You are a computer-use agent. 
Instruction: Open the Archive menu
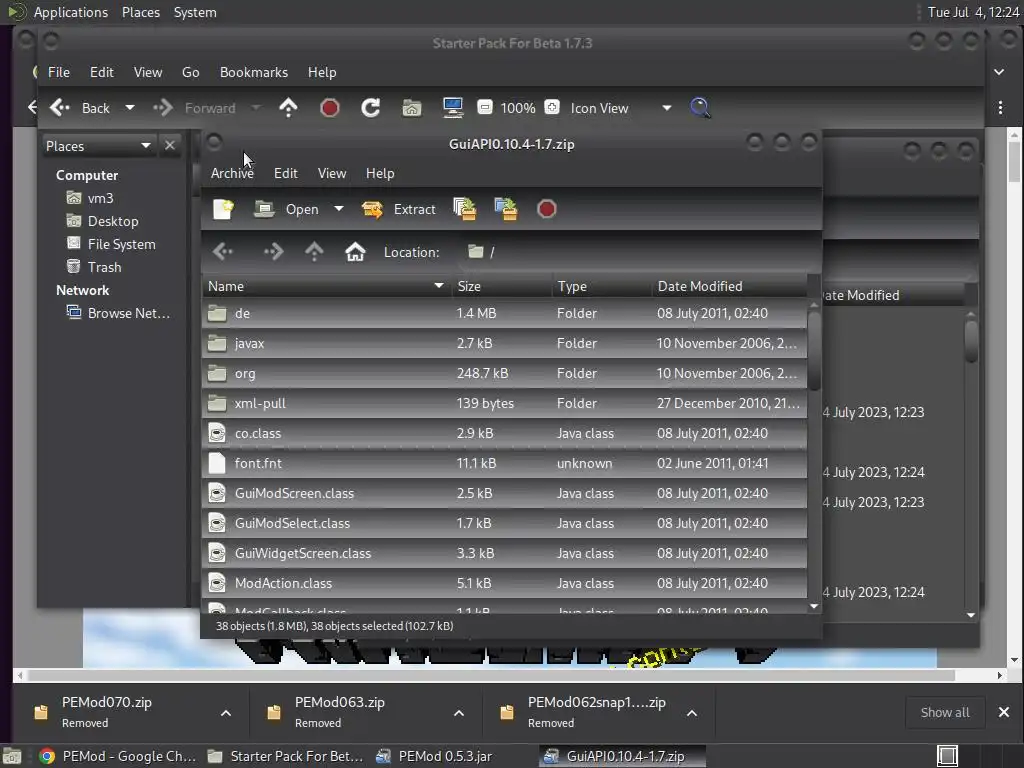tap(232, 173)
